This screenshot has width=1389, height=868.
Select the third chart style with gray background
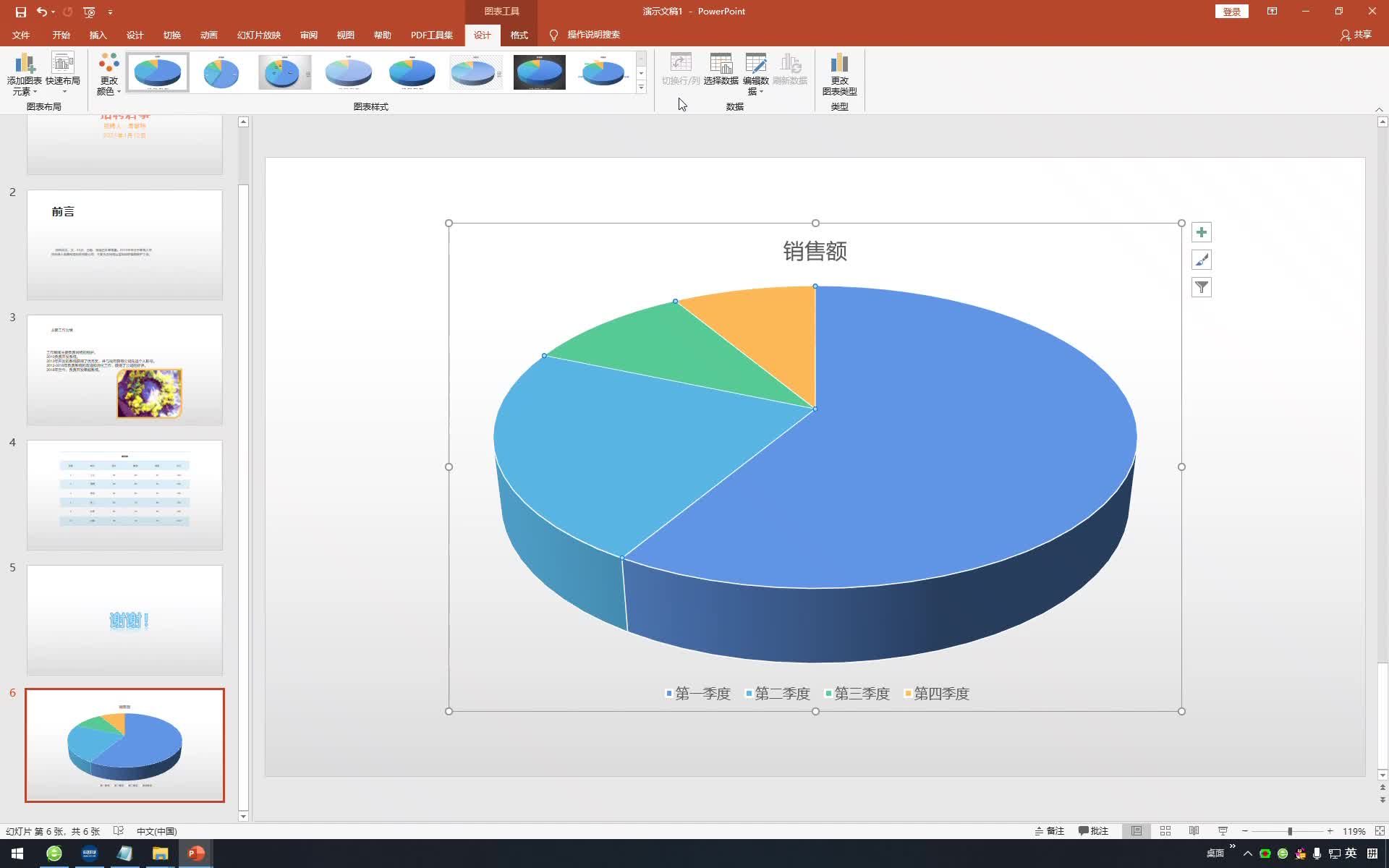click(285, 72)
